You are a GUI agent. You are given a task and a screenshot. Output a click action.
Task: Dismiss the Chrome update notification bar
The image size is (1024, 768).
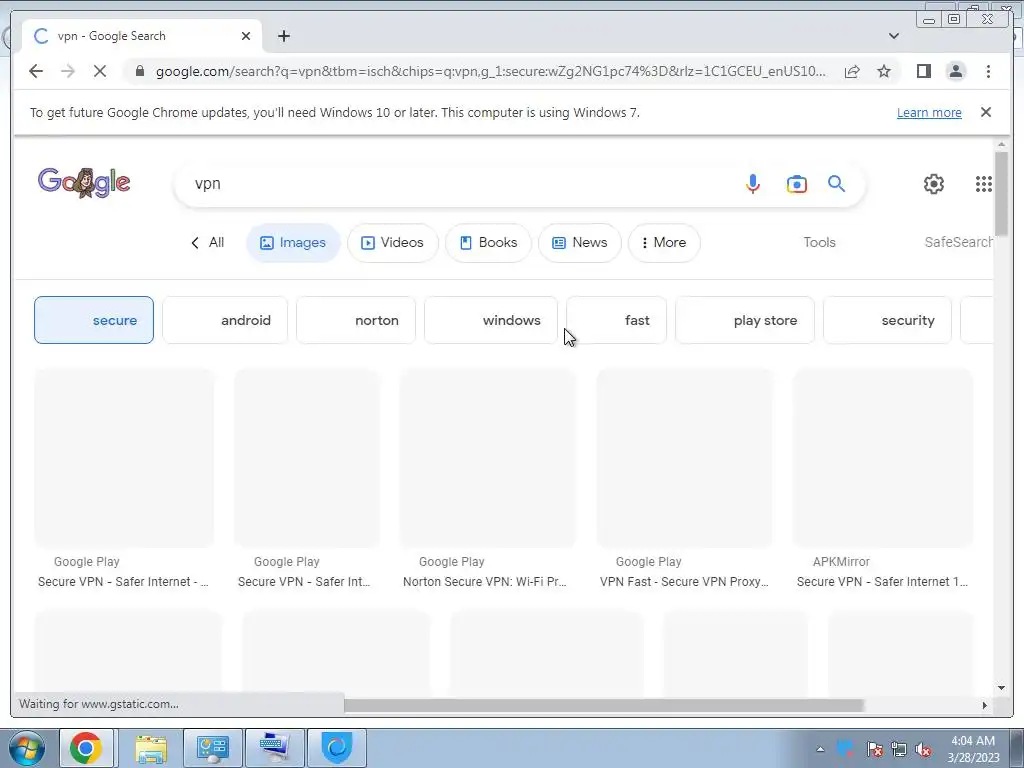986,112
